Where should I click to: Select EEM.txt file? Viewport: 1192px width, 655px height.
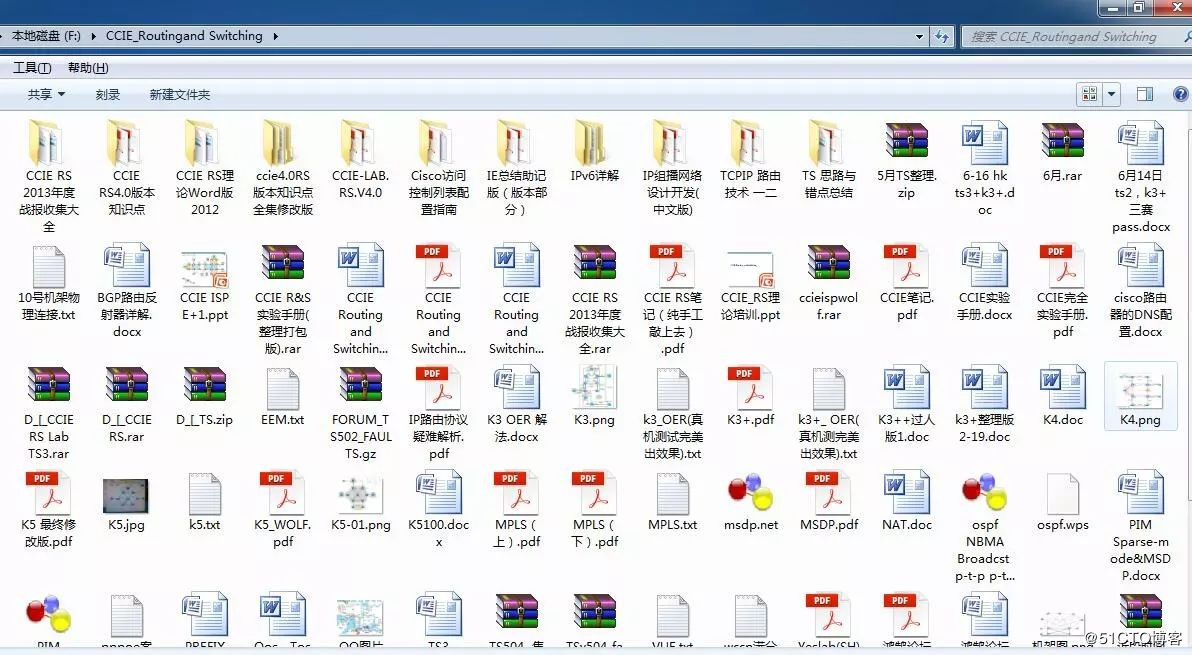[283, 396]
